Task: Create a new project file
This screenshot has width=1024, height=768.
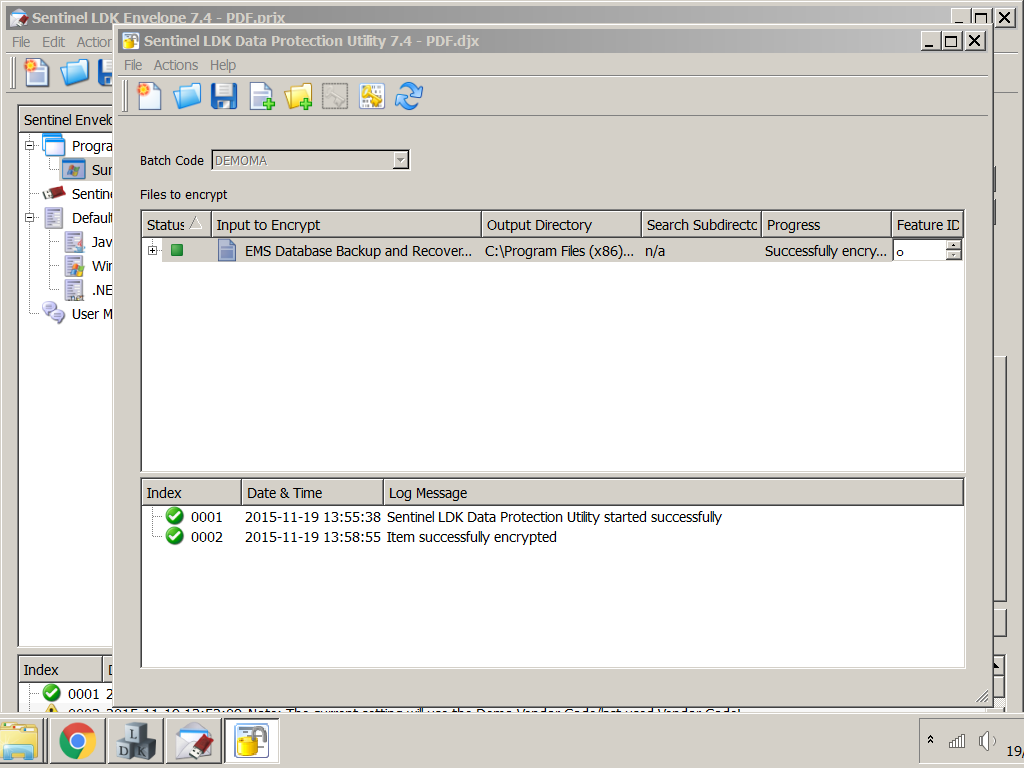Action: pyautogui.click(x=149, y=96)
